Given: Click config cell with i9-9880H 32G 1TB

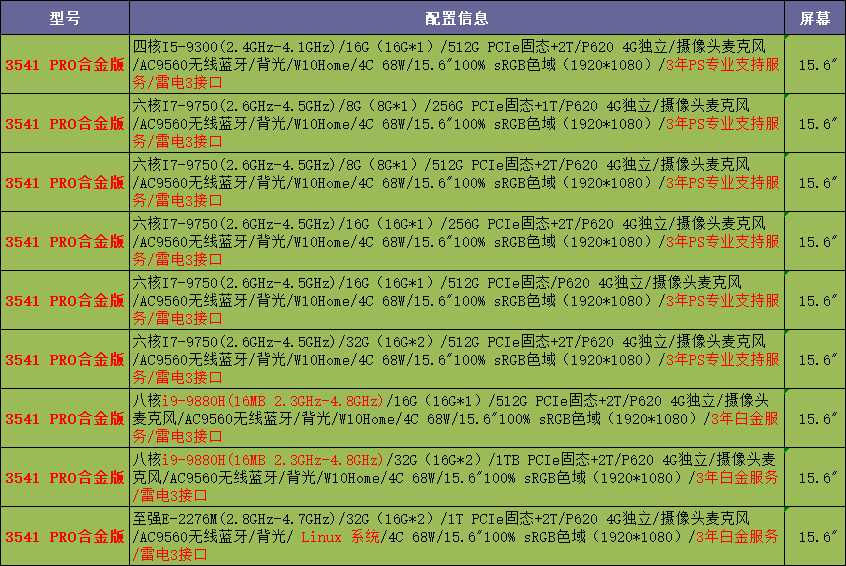Looking at the screenshot, I should tap(457, 478).
